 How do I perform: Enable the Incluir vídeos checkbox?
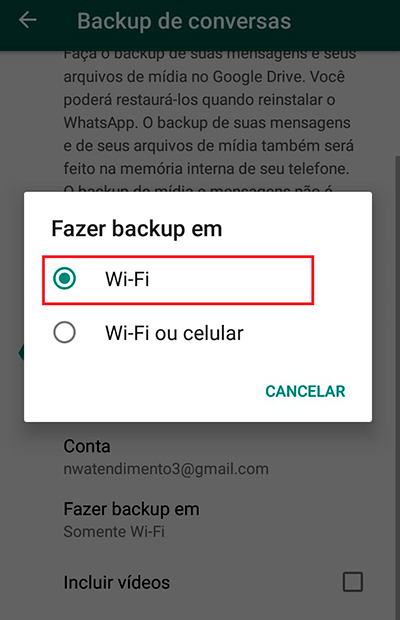(353, 582)
